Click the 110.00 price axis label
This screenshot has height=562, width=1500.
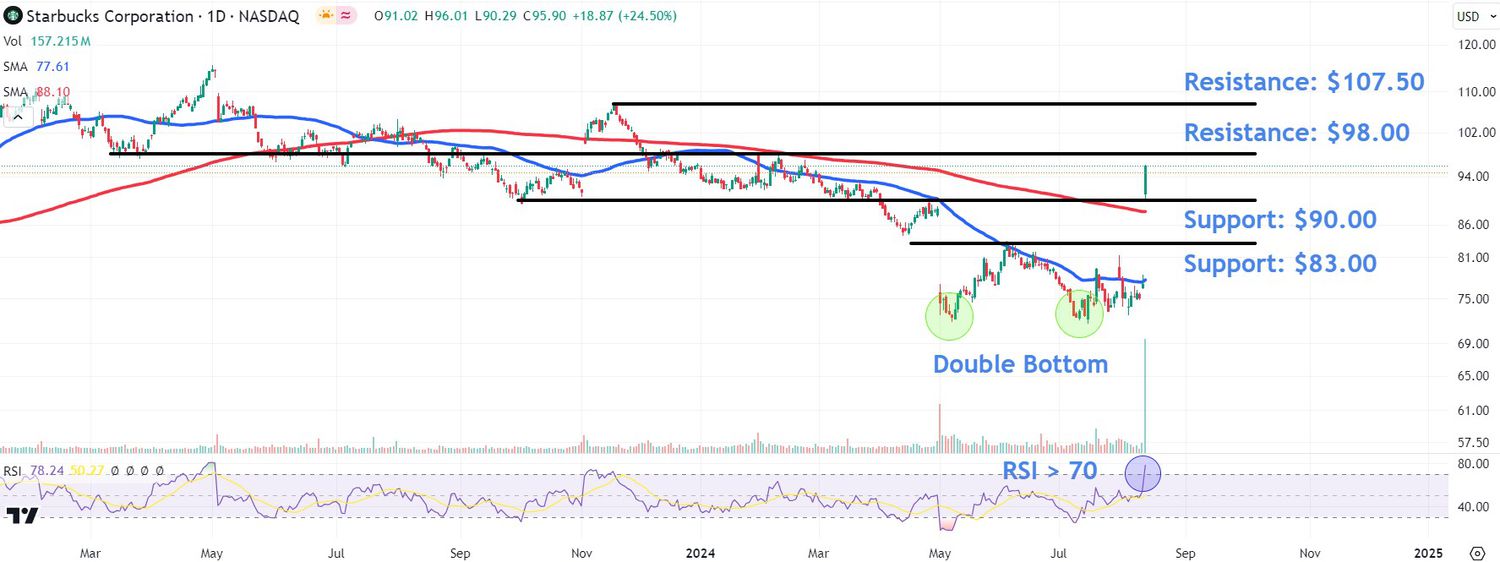point(1475,91)
